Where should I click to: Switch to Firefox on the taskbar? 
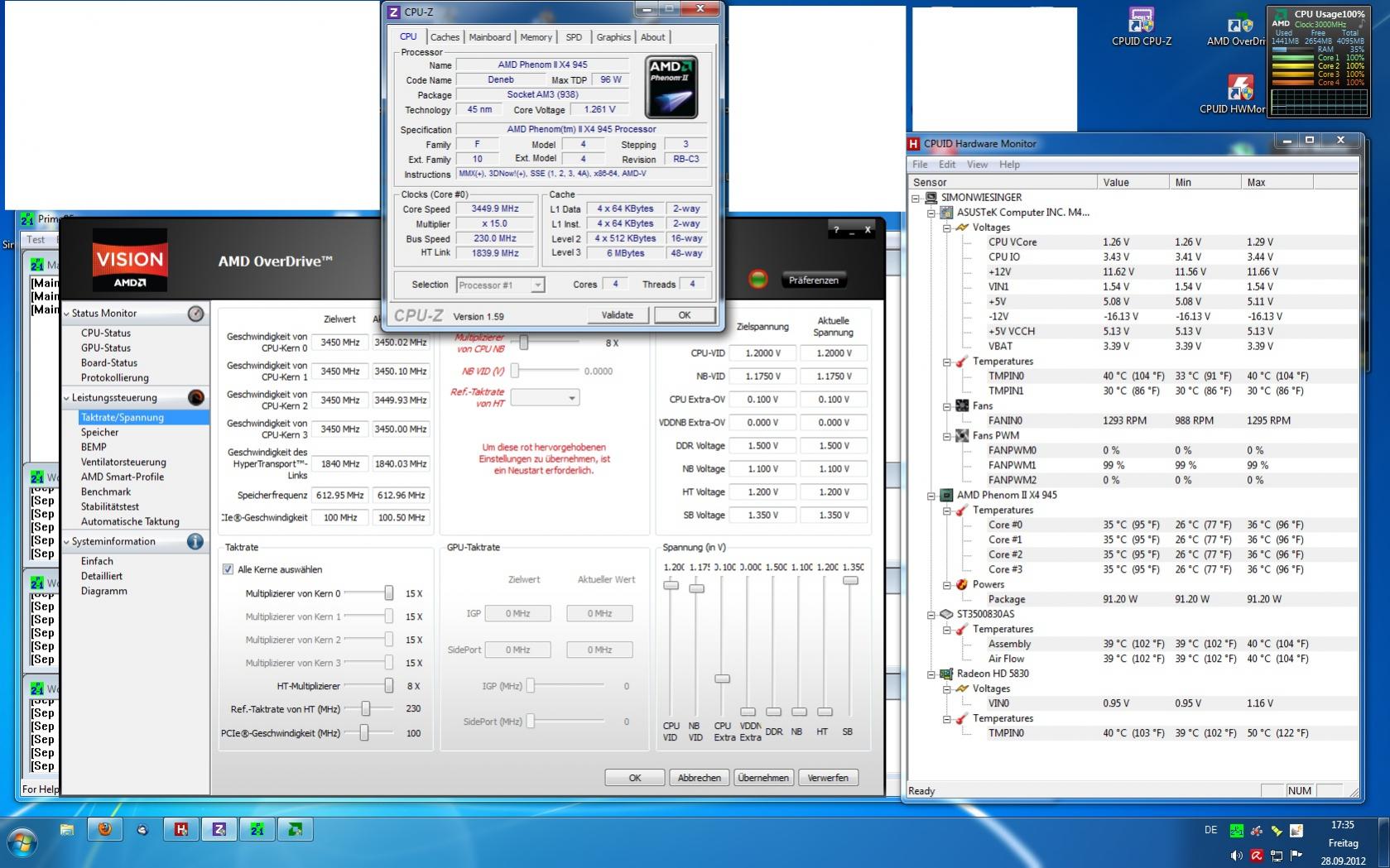point(105,828)
